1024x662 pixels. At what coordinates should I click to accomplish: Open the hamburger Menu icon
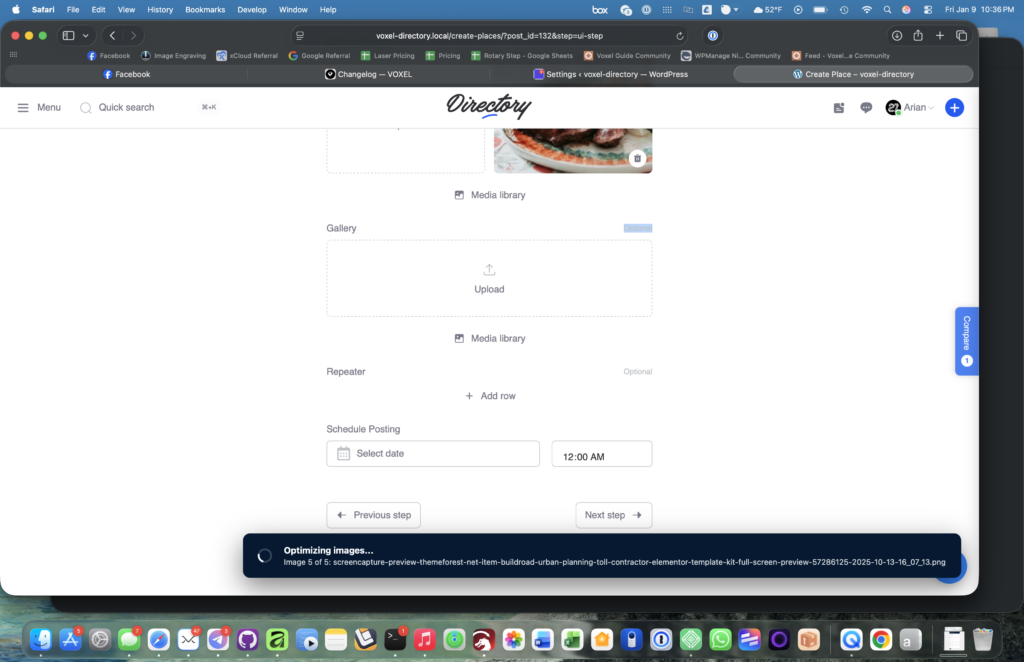click(23, 108)
